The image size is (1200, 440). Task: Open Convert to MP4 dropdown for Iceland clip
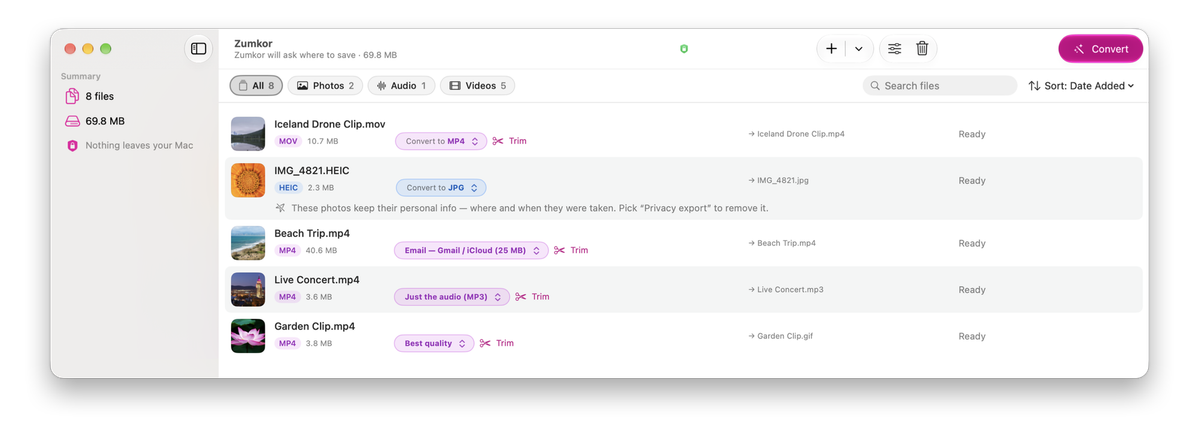(x=441, y=141)
